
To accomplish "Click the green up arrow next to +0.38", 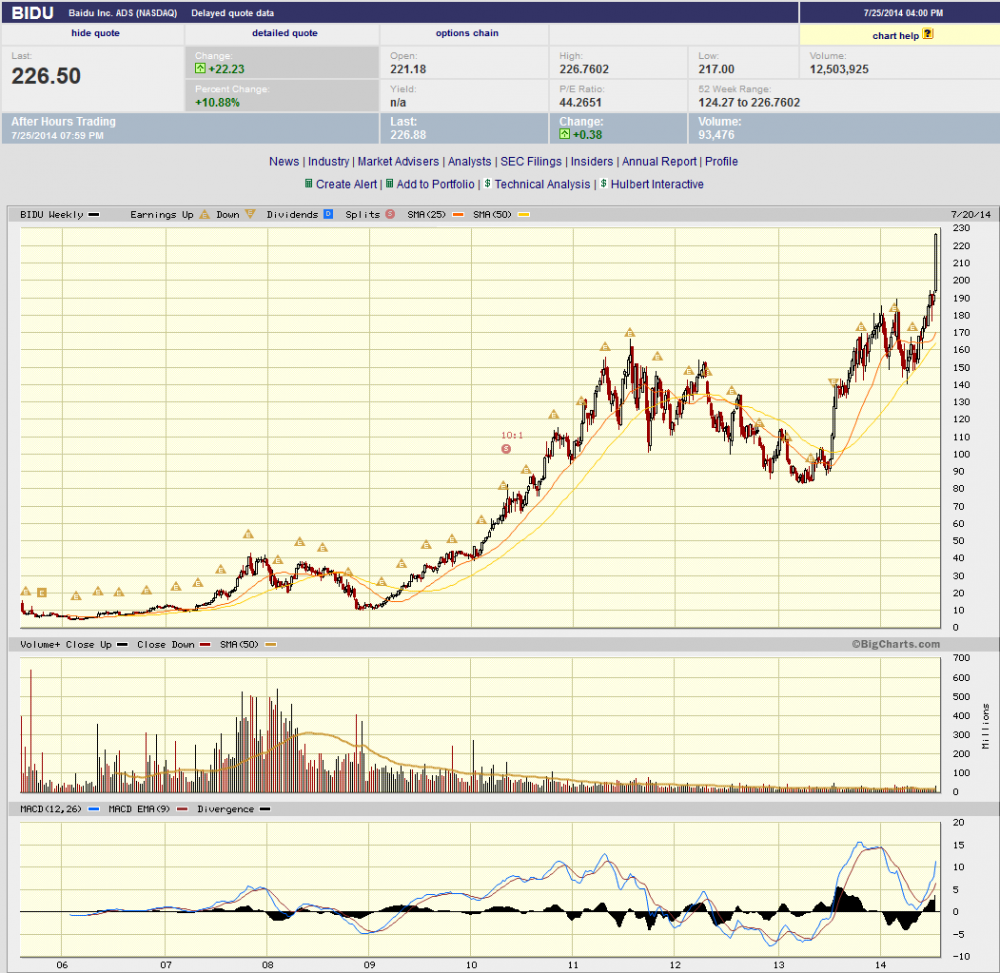I will click(x=565, y=134).
